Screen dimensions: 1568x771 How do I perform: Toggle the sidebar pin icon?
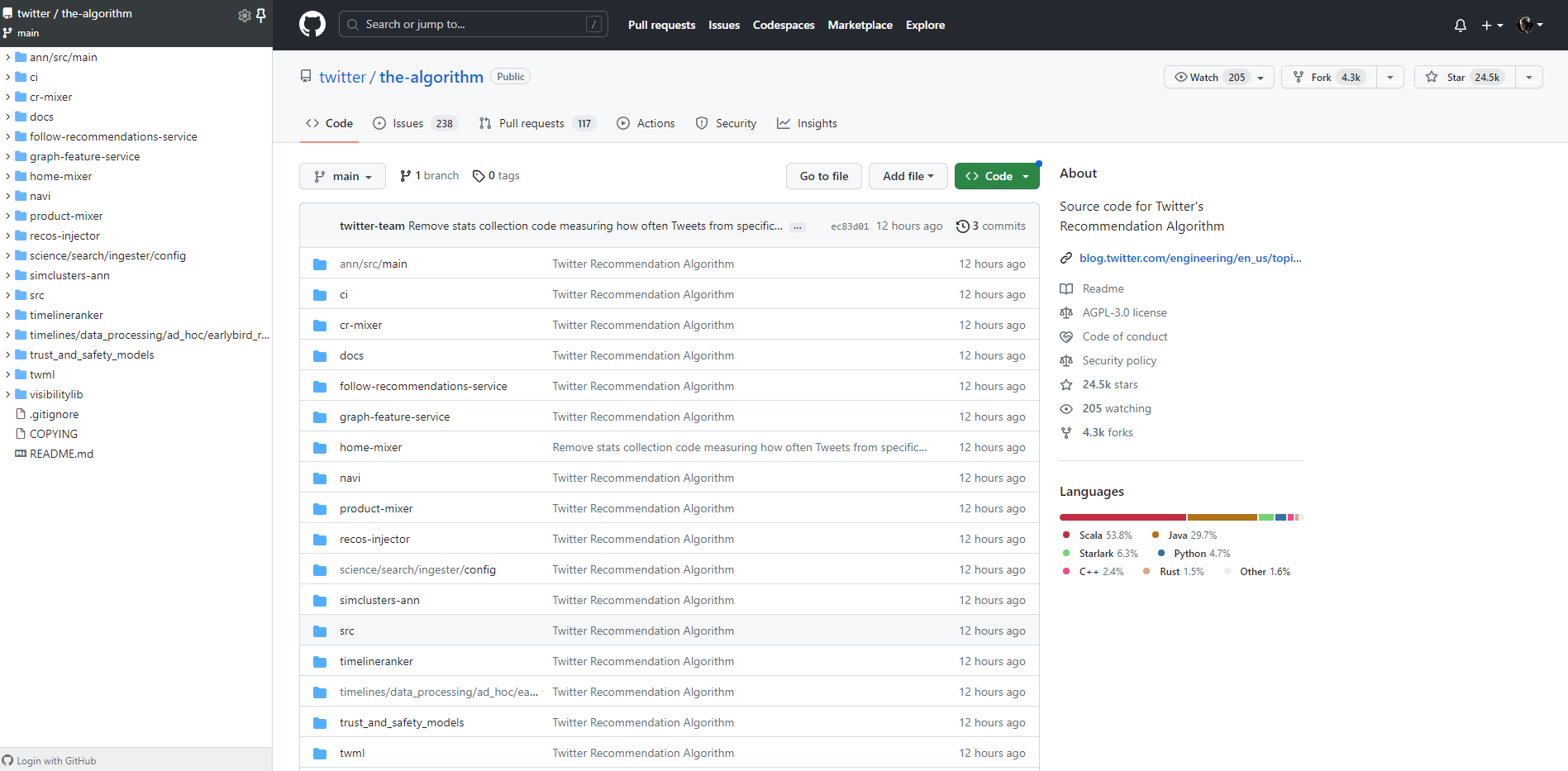pos(261,16)
